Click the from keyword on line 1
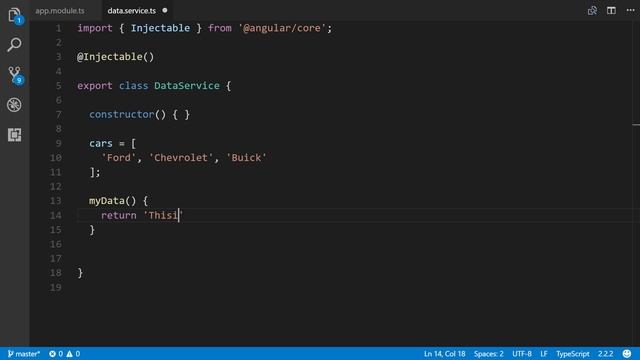The height and width of the screenshot is (360, 640). coord(220,28)
